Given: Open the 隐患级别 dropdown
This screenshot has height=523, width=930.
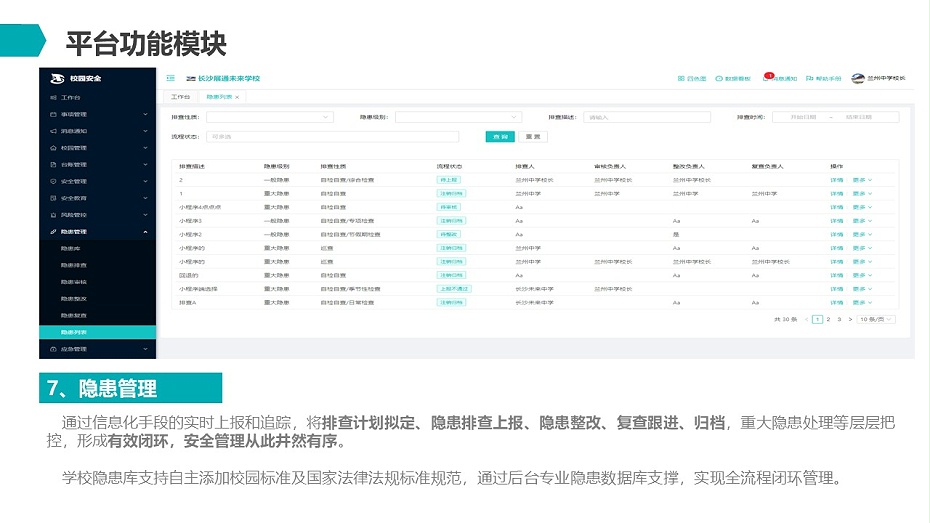Looking at the screenshot, I should click(x=458, y=117).
